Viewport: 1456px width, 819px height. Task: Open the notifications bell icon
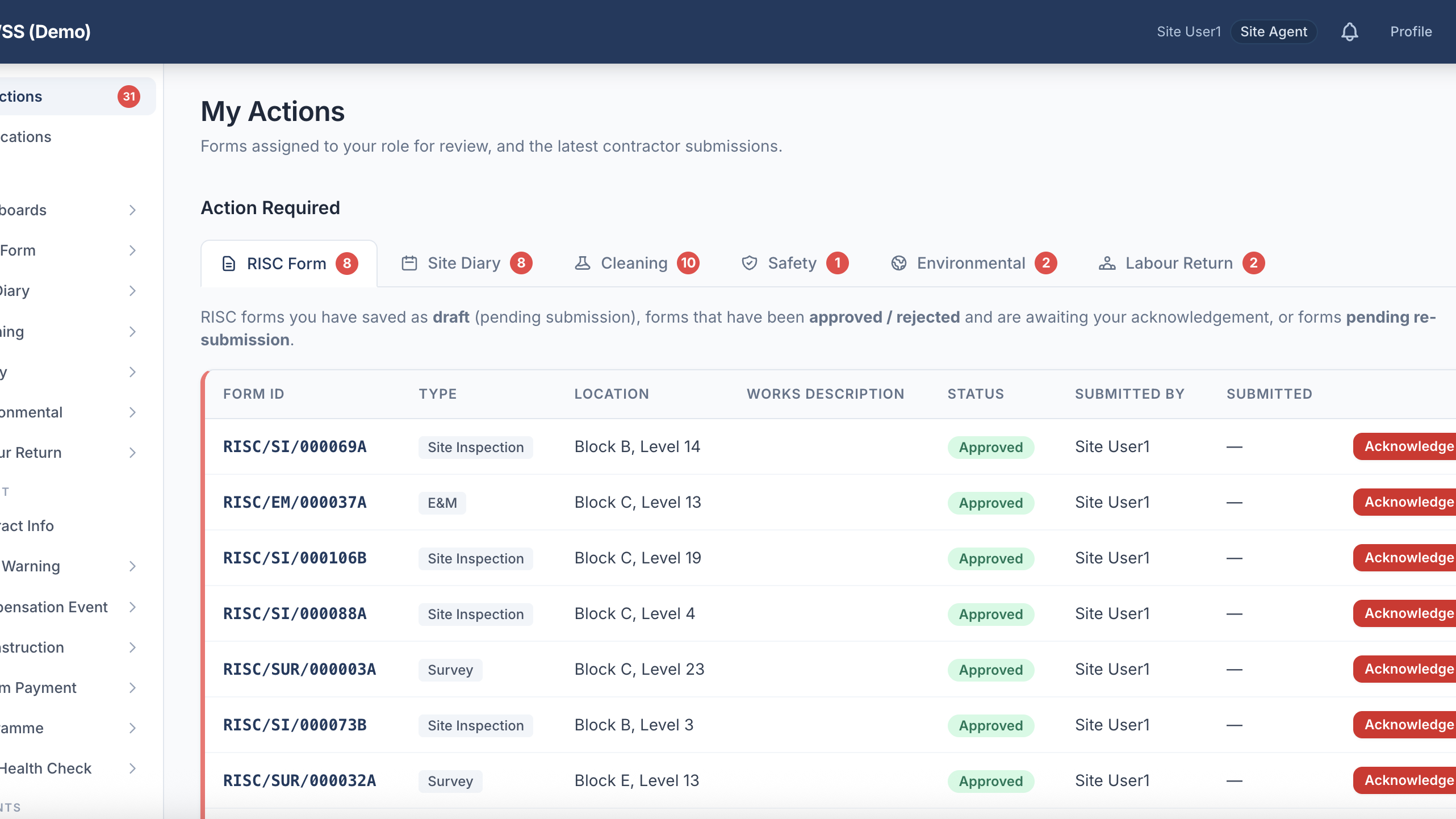[x=1349, y=32]
